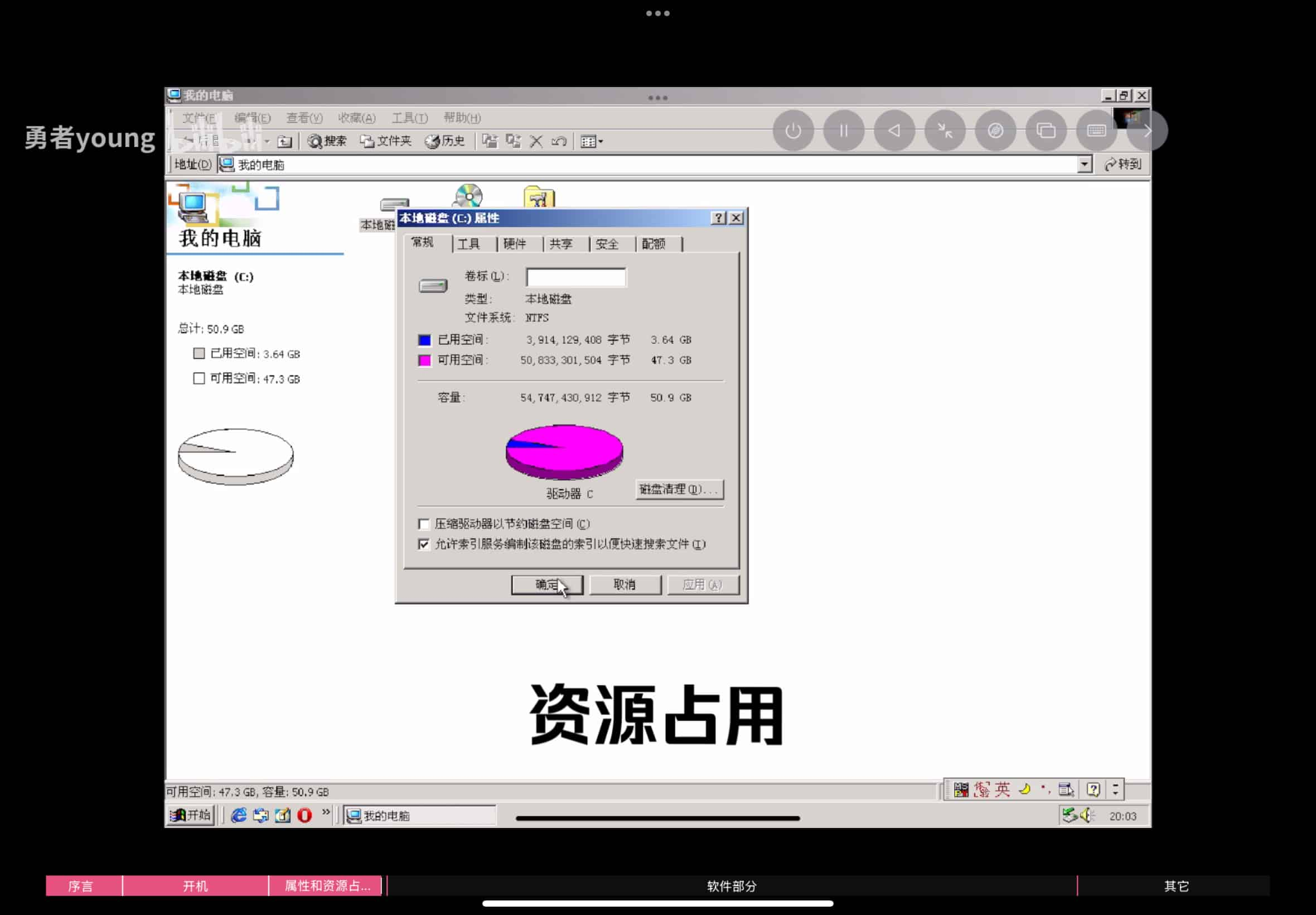Screen dimensions: 1316x915
Task: Launch Opera from quick launch
Action: (x=304, y=815)
